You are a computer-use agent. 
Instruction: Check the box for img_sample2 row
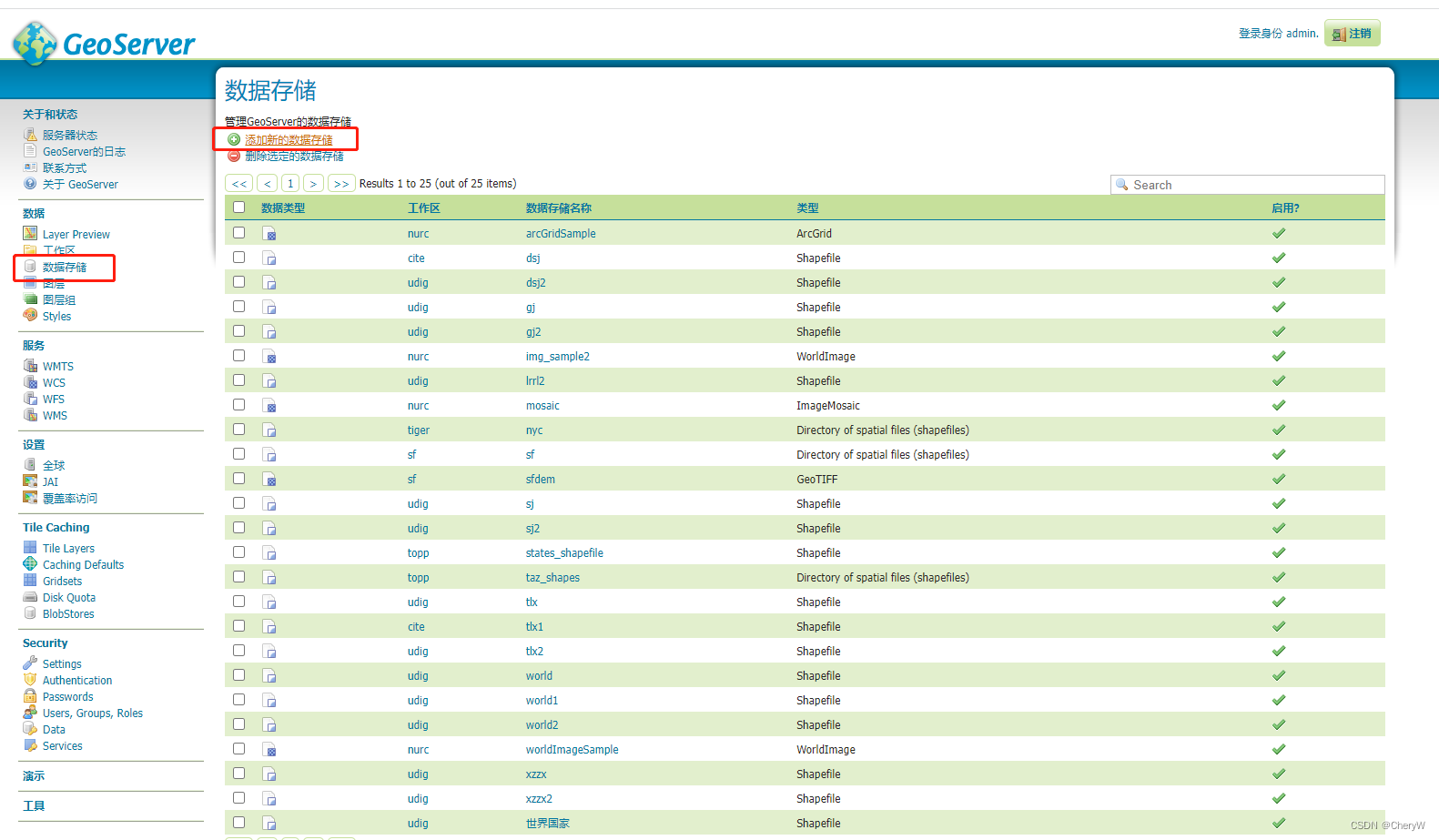(x=238, y=356)
